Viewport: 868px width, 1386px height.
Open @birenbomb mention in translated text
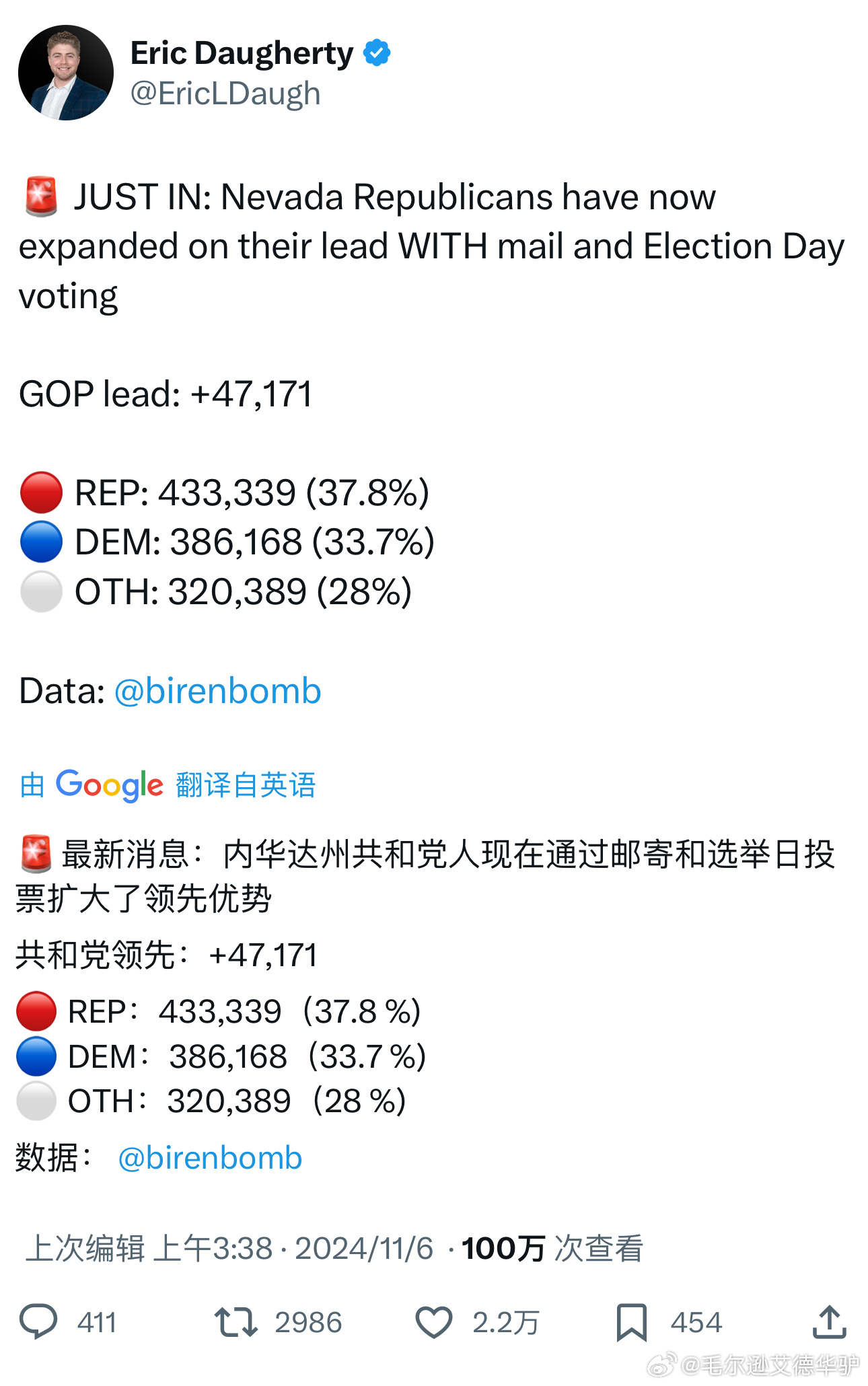(x=210, y=1158)
